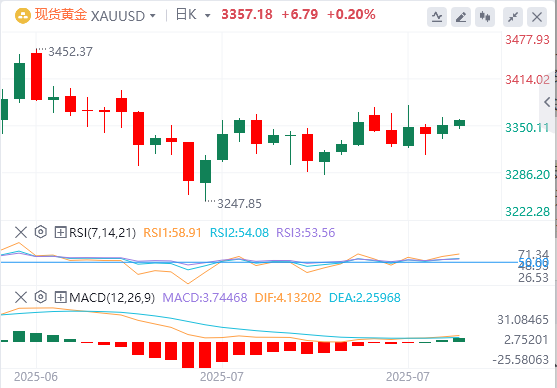Expand the right side panel arrow

point(547,102)
